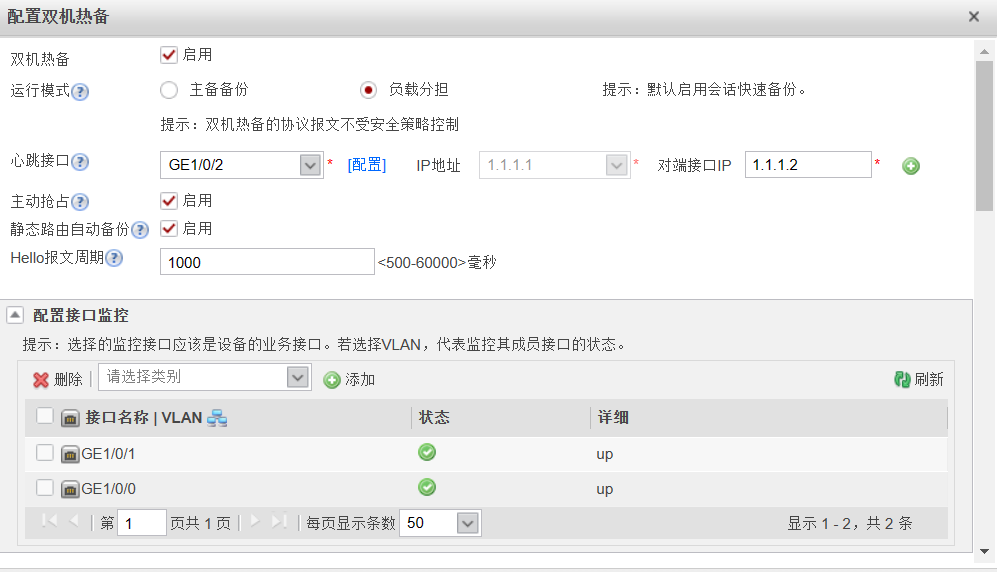This screenshot has height=572, width=997.
Task: Tick the checkbox for GE1/0/1 row
Action: (x=45, y=453)
